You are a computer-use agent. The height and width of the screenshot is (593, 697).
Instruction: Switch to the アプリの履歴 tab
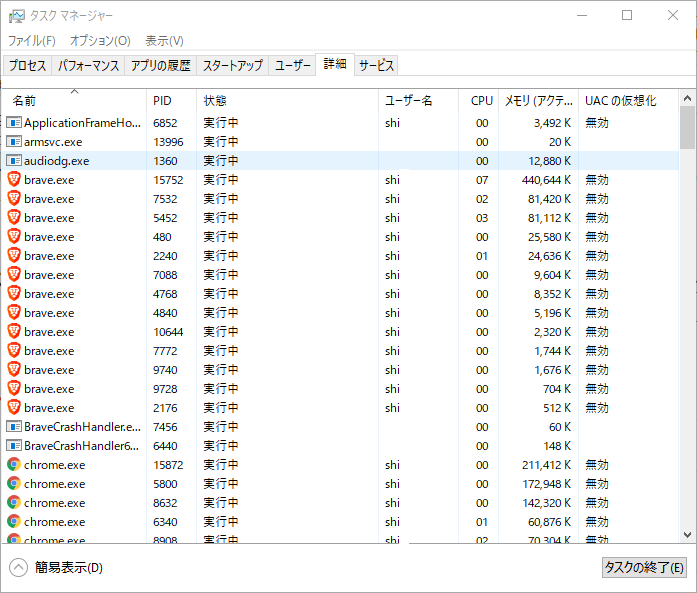pyautogui.click(x=160, y=65)
